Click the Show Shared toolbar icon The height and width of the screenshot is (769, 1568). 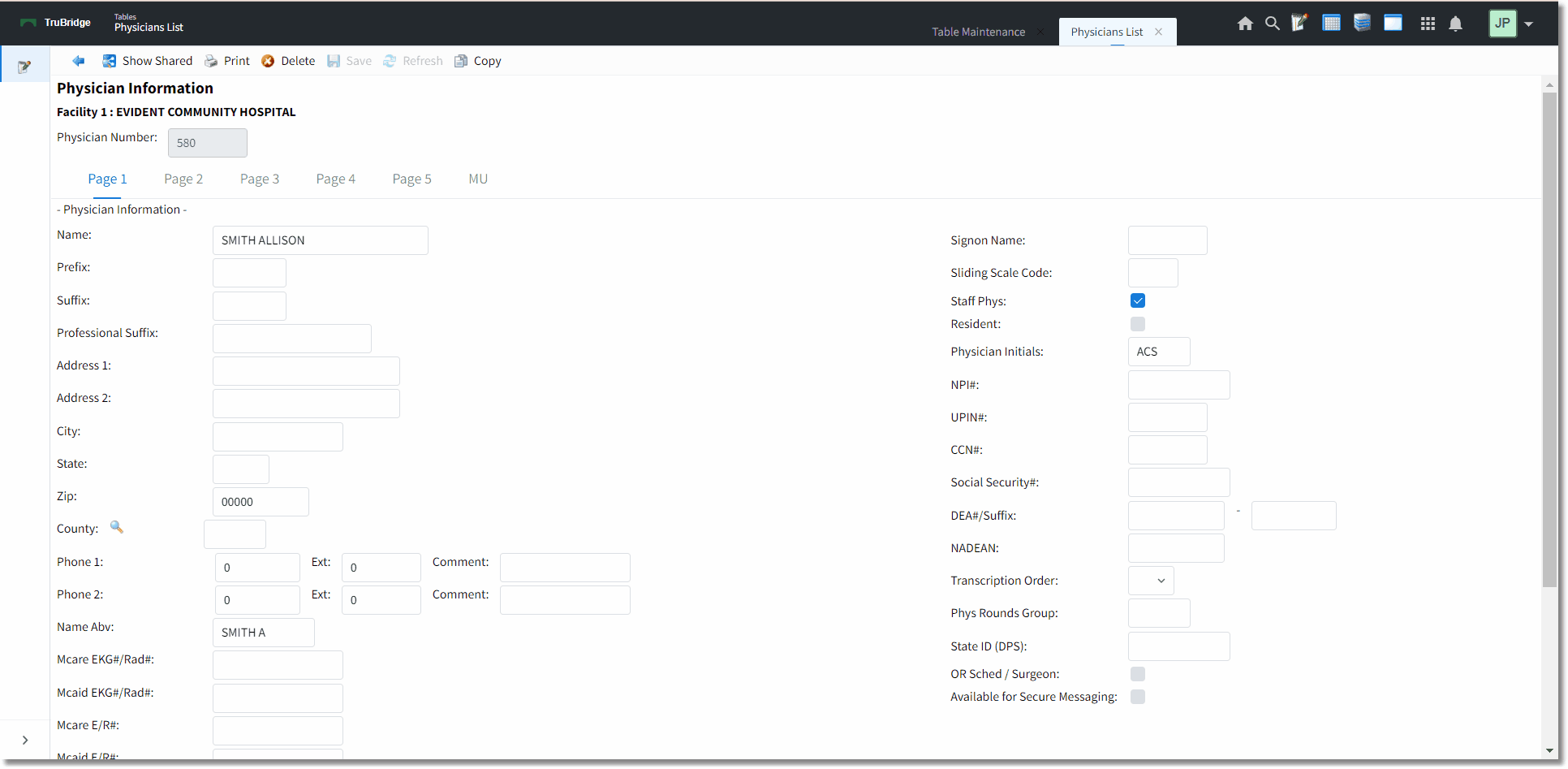tap(109, 61)
